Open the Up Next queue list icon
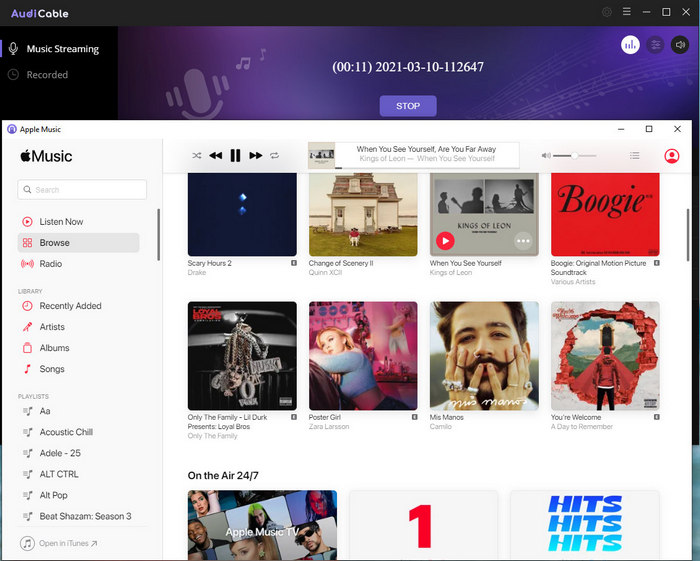Screen dimensions: 700x561 click(x=634, y=155)
